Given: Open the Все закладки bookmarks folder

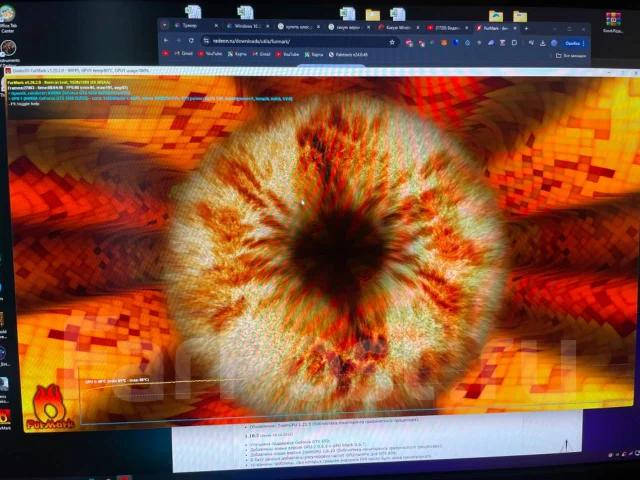Looking at the screenshot, I should 571,56.
